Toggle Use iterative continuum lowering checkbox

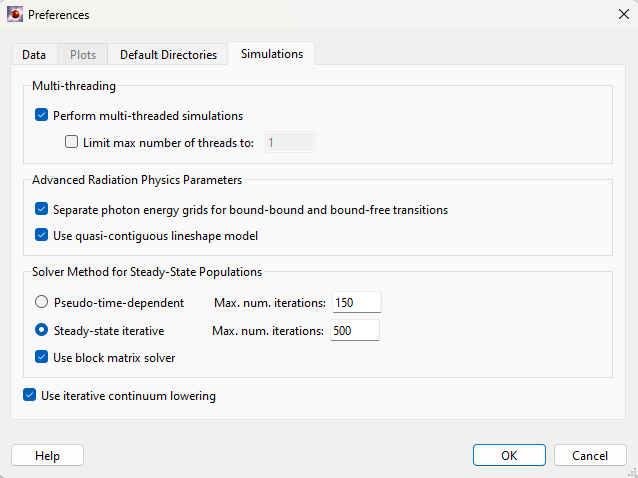point(29,395)
